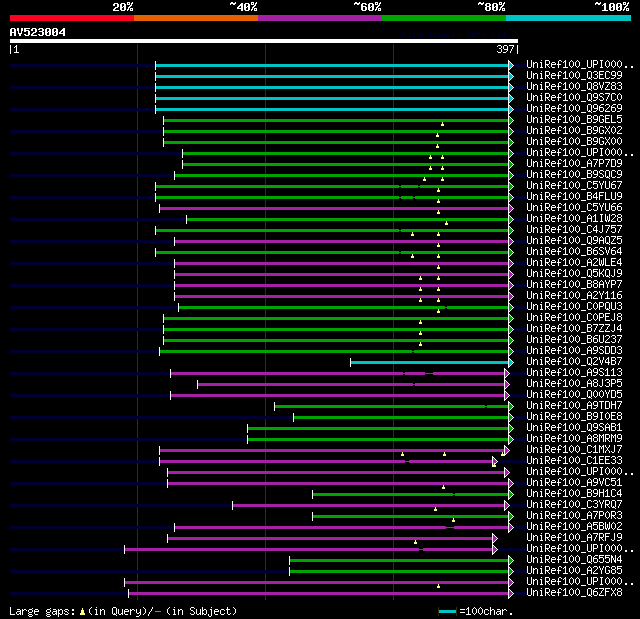Click the orange ~40% identity color segment
This screenshot has height=619, width=640.
(196, 18)
